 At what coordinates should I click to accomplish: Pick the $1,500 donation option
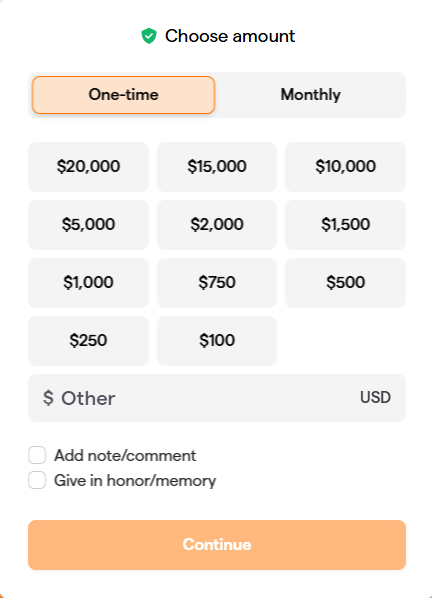pyautogui.click(x=345, y=225)
